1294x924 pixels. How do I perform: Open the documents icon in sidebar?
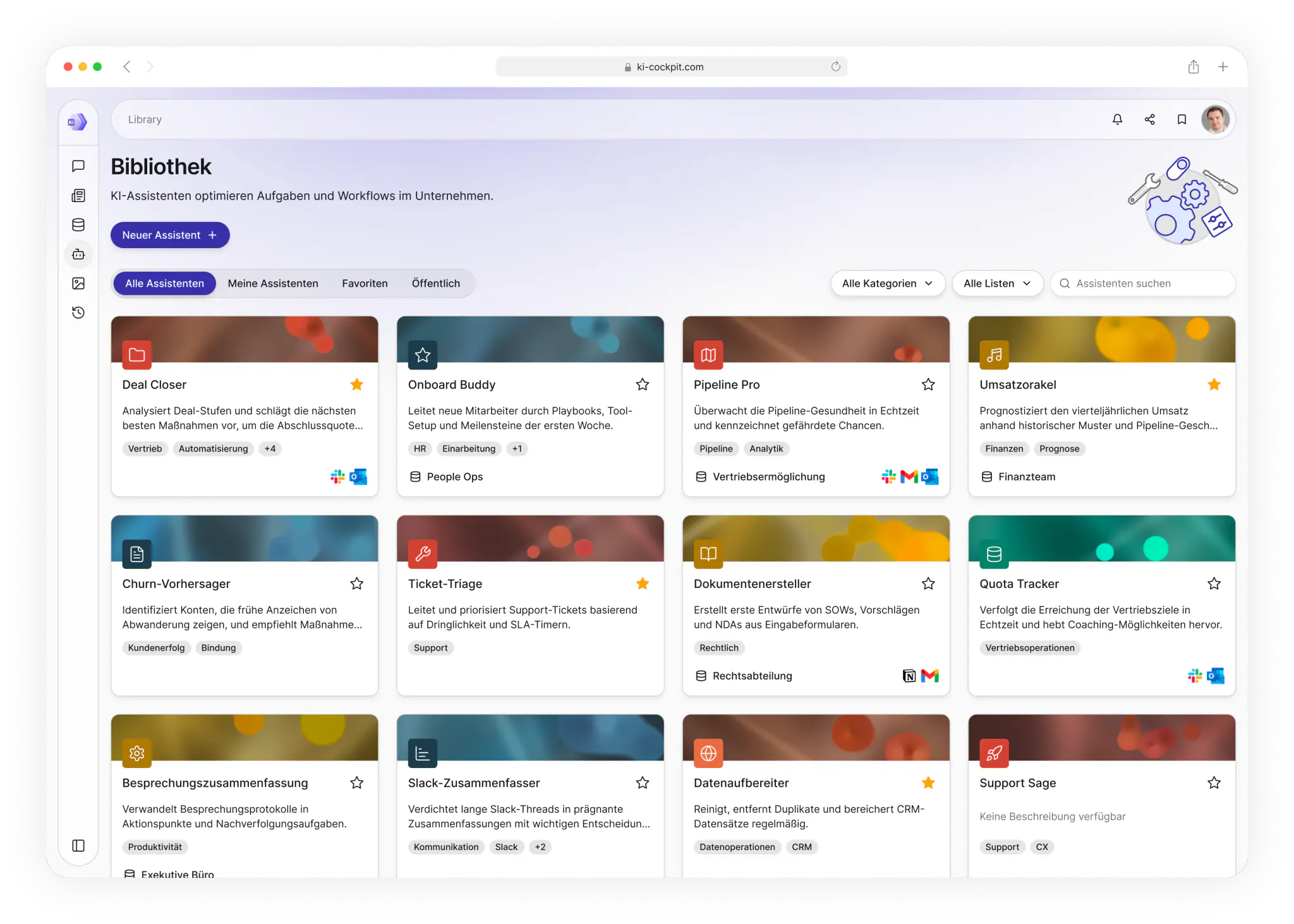(x=78, y=196)
